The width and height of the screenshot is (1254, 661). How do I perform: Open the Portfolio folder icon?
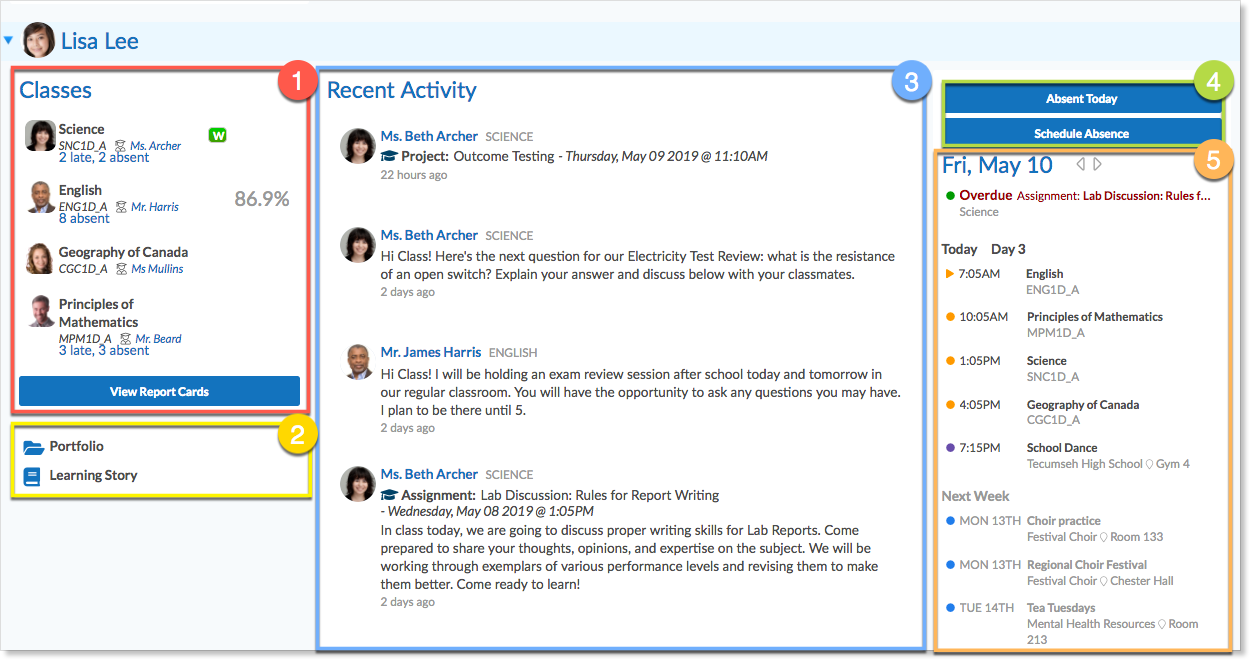[x=34, y=447]
